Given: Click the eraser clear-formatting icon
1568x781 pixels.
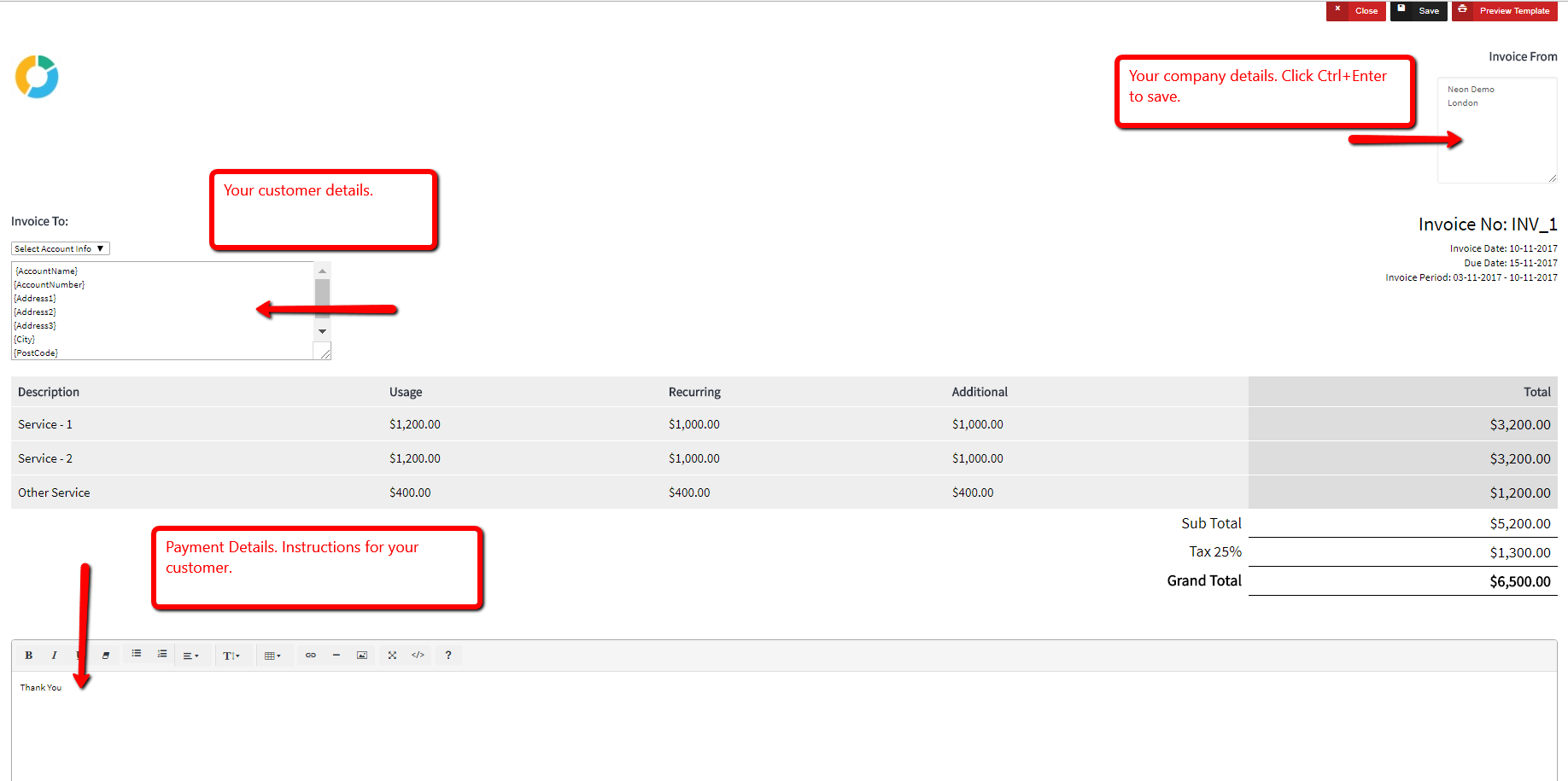Looking at the screenshot, I should point(106,656).
